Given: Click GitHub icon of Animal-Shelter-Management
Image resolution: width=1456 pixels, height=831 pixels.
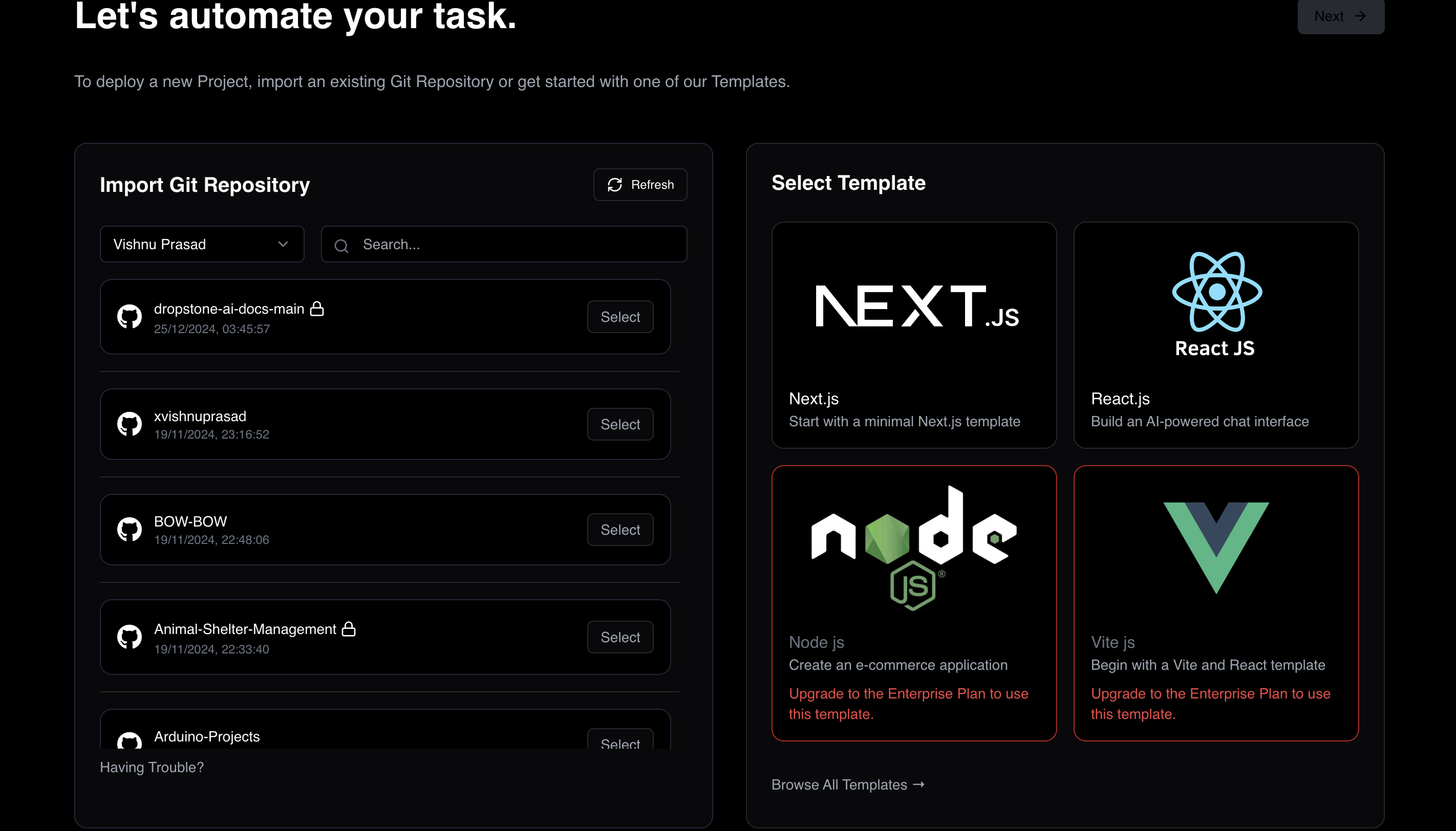Looking at the screenshot, I should coord(130,637).
